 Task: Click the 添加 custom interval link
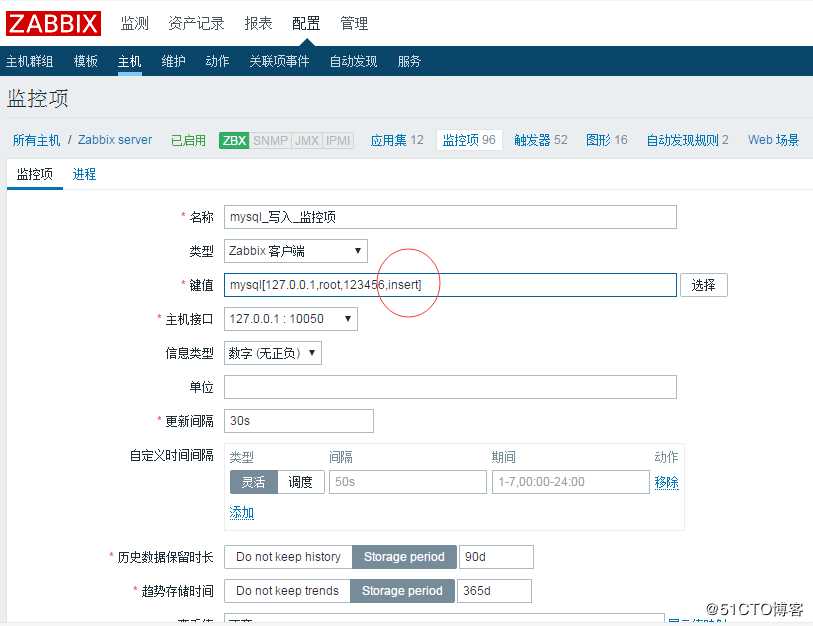(242, 512)
